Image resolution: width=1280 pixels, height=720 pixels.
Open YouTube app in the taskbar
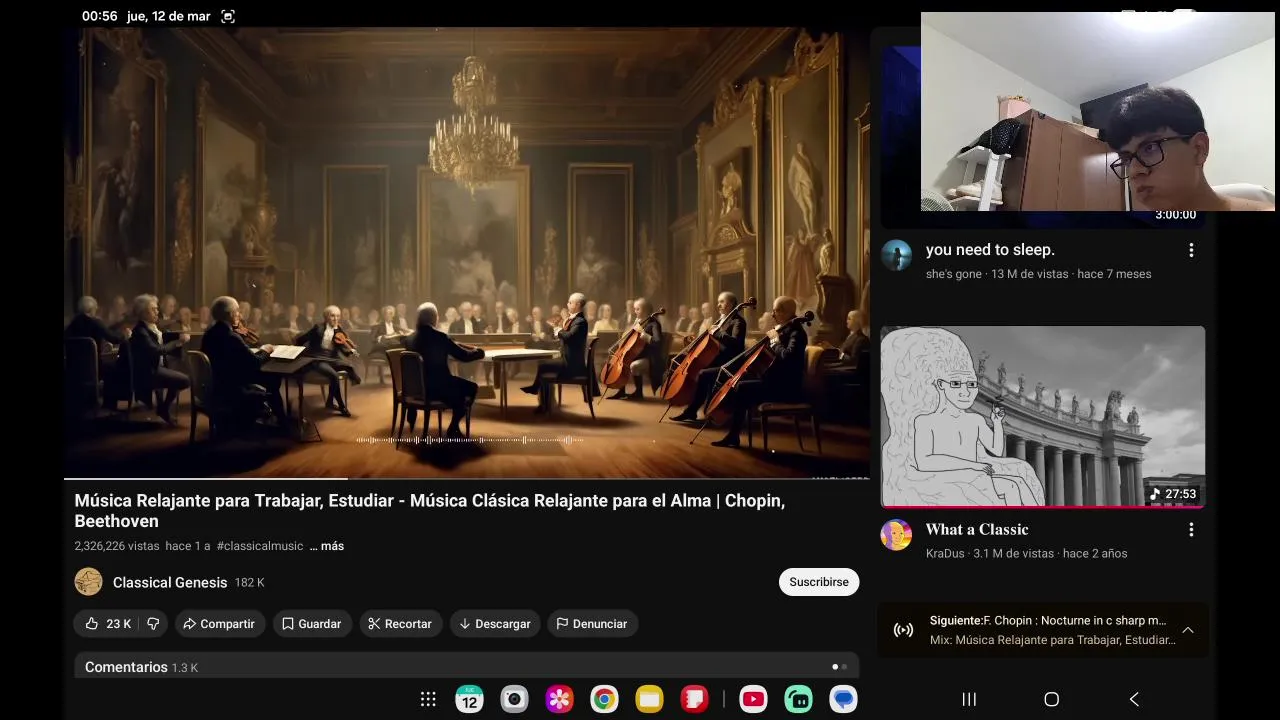(x=753, y=699)
